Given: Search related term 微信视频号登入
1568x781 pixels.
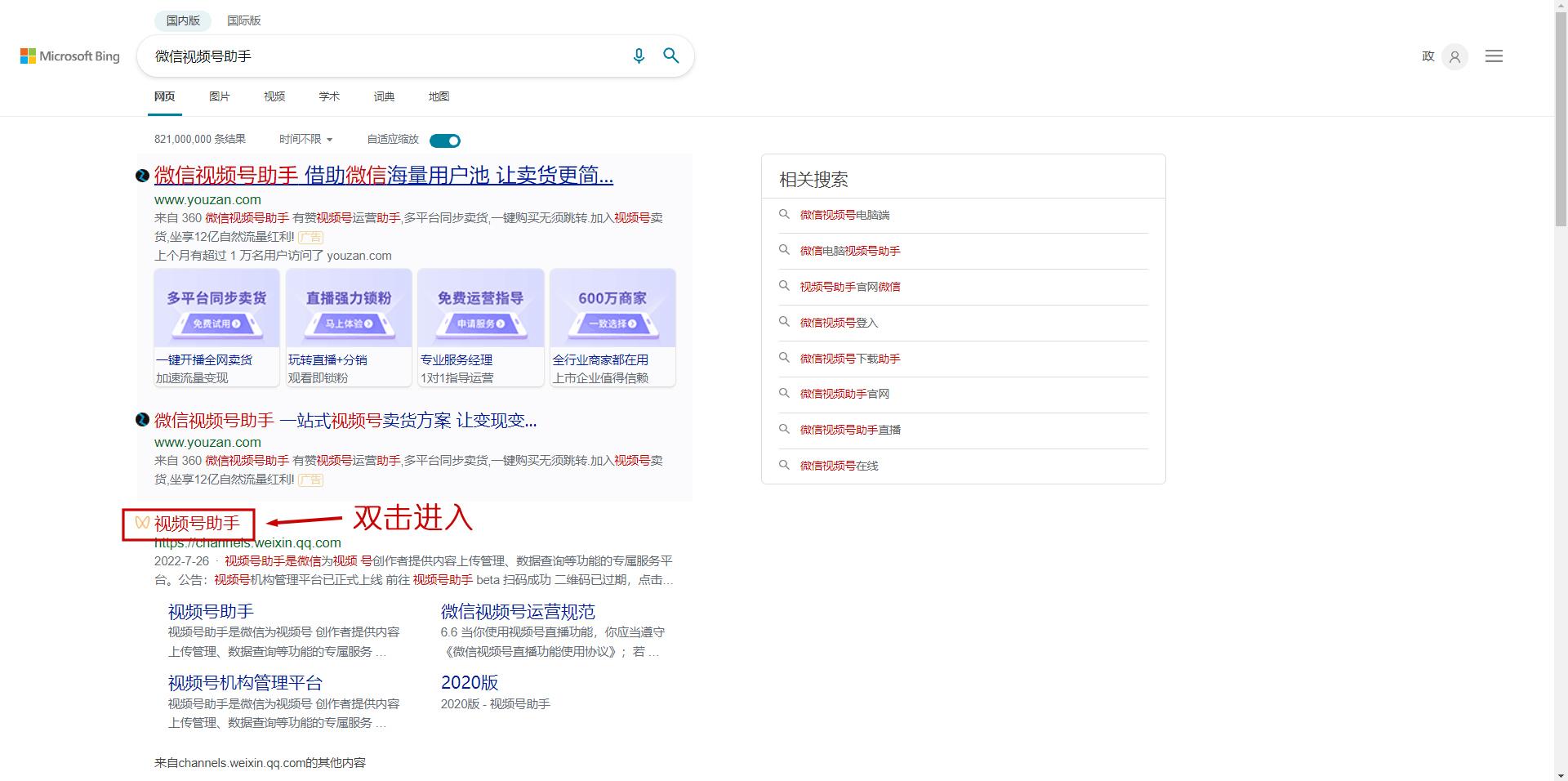Looking at the screenshot, I should coord(839,323).
